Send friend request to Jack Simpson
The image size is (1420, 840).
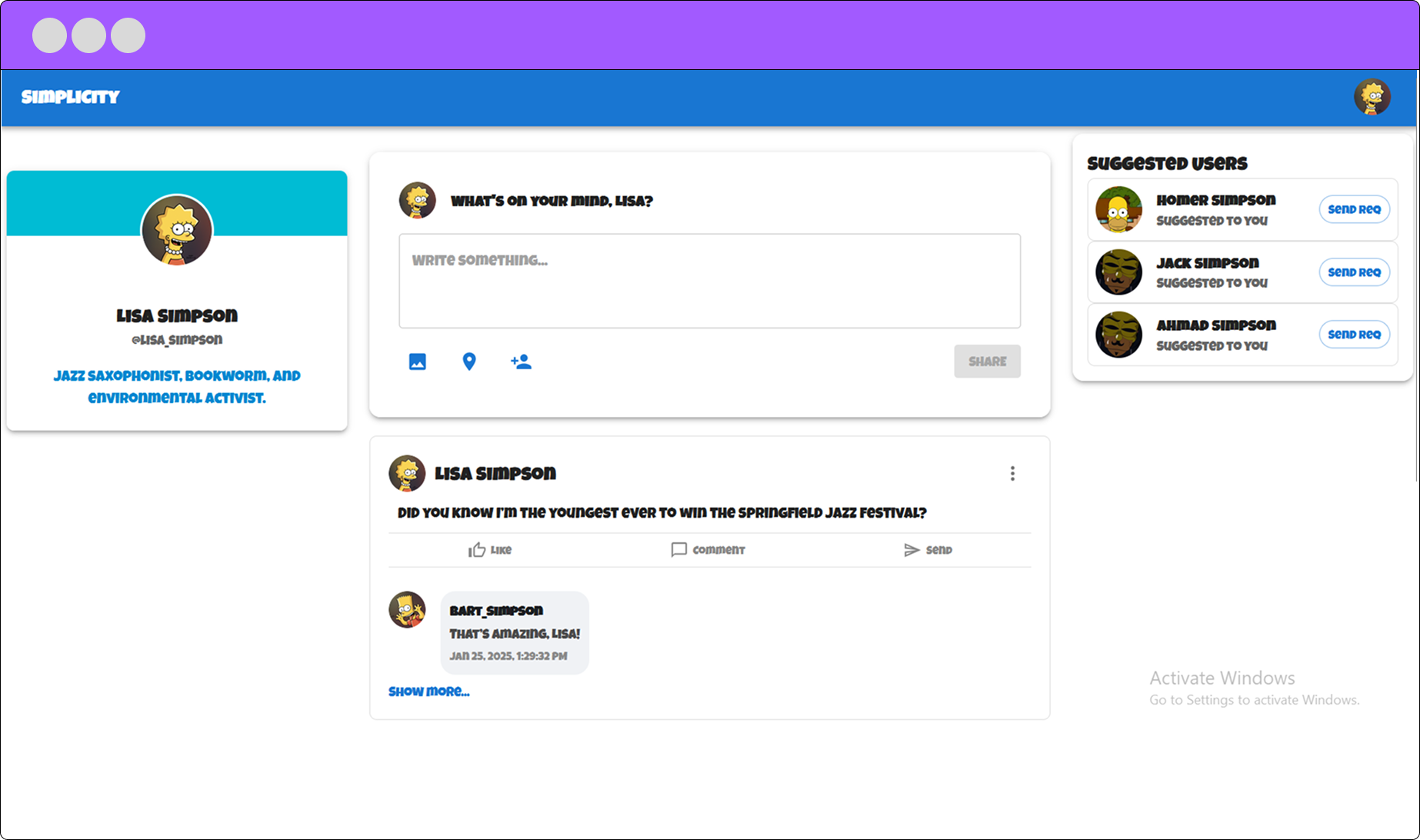click(1354, 272)
